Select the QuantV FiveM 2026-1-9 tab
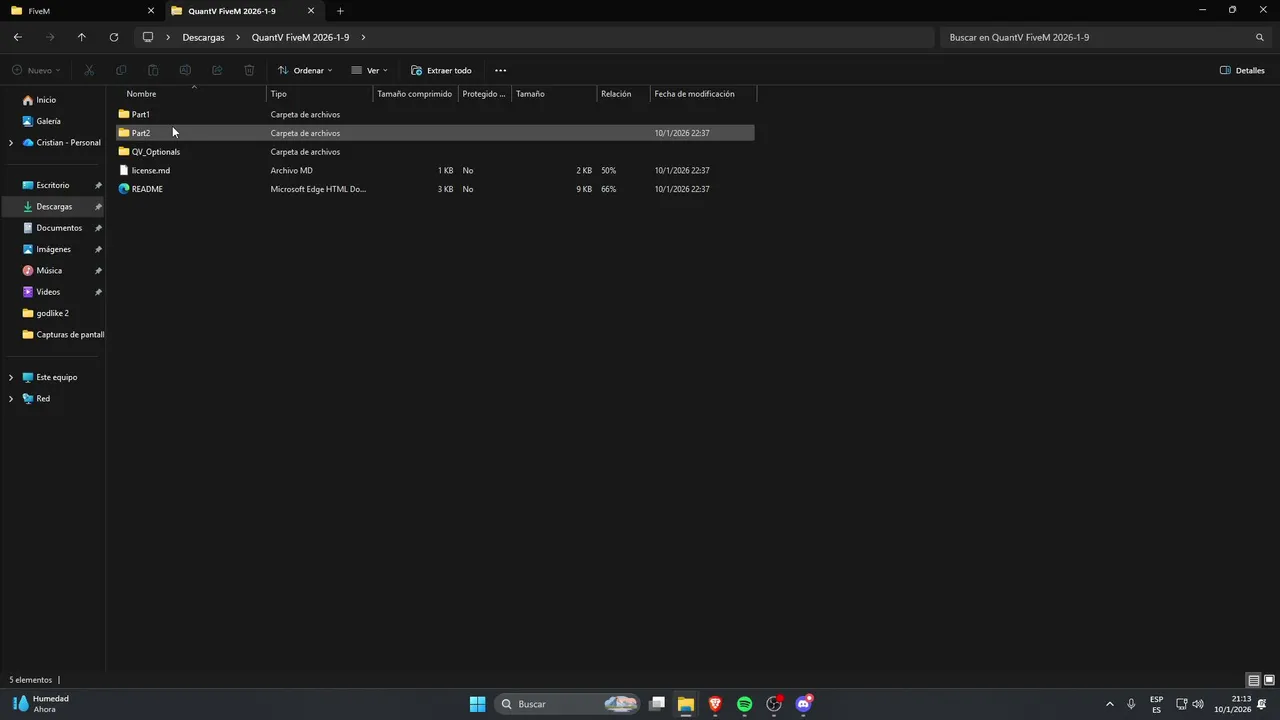Screen dimensions: 1280x720 coord(244,11)
